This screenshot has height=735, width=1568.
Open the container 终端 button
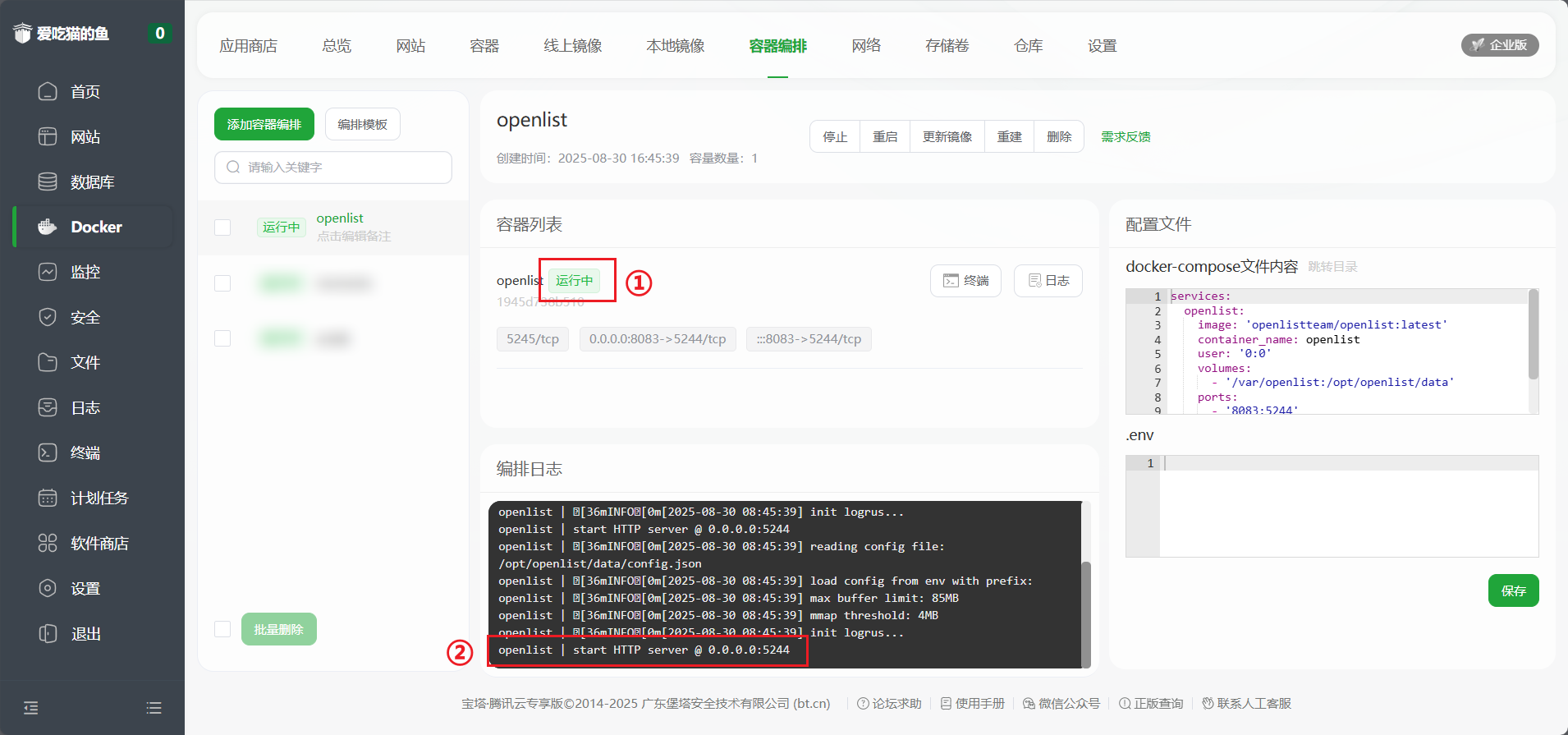(x=965, y=281)
